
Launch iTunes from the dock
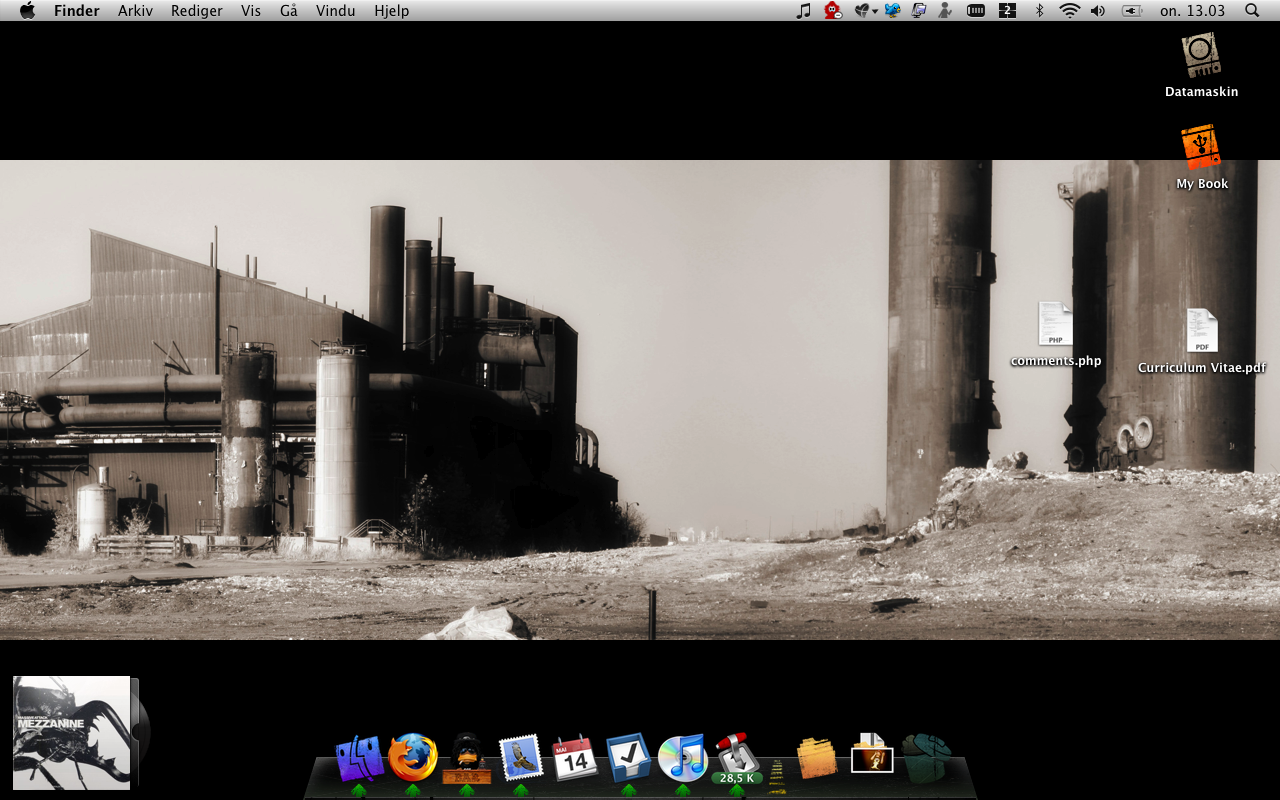click(683, 758)
